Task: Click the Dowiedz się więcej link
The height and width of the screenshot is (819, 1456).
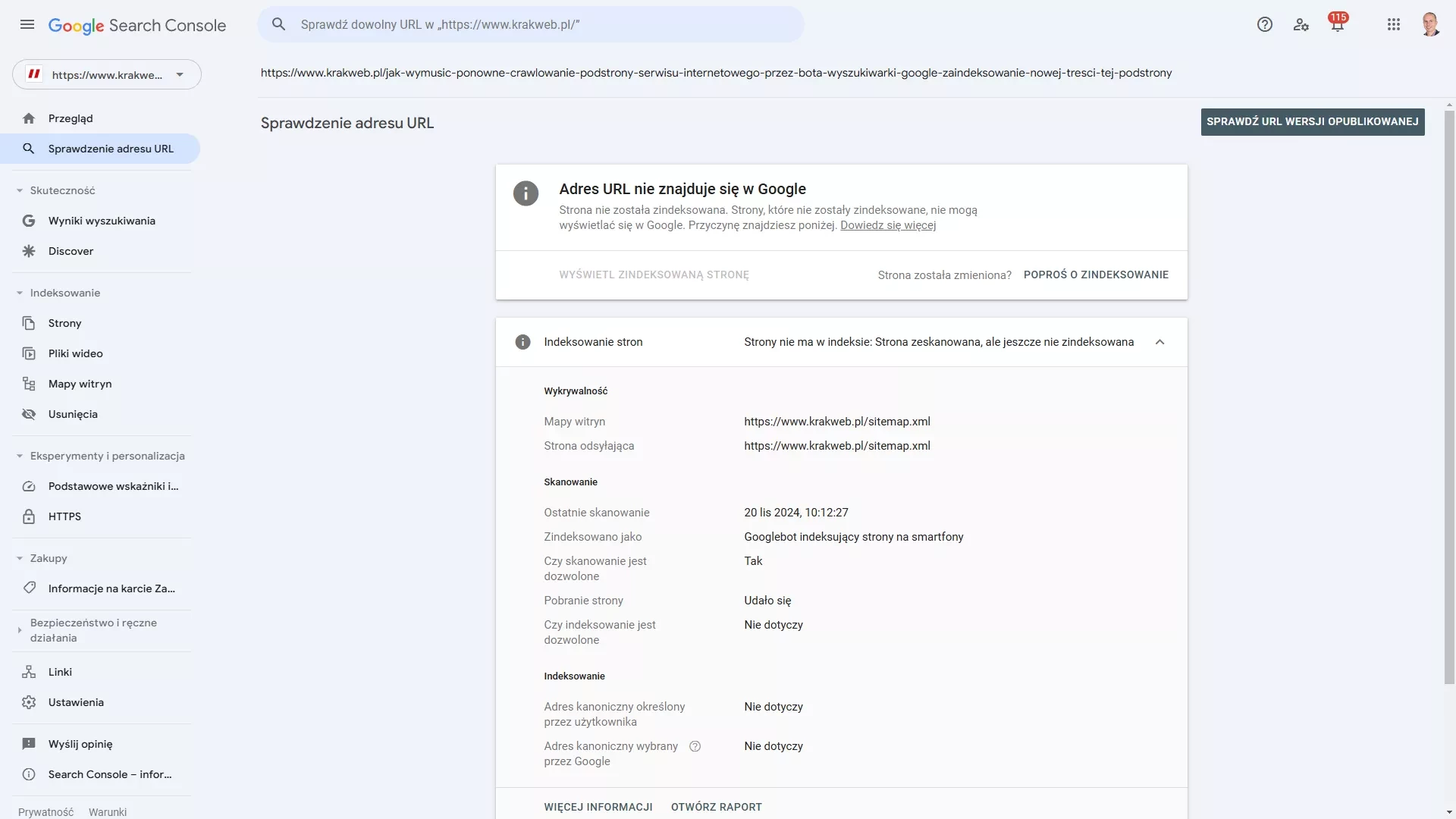Action: point(888,225)
